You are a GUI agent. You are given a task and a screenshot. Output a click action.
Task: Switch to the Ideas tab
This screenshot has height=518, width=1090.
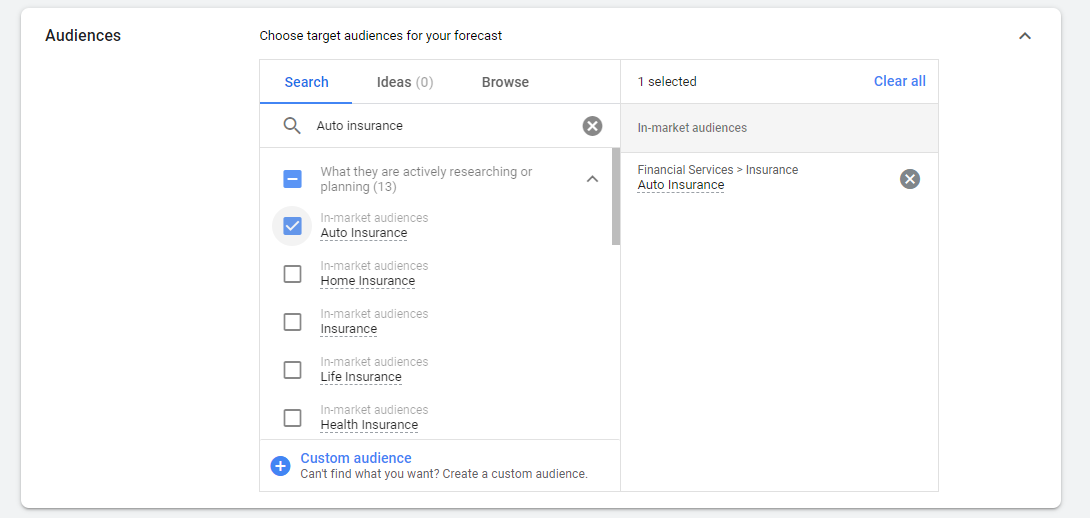(x=405, y=82)
